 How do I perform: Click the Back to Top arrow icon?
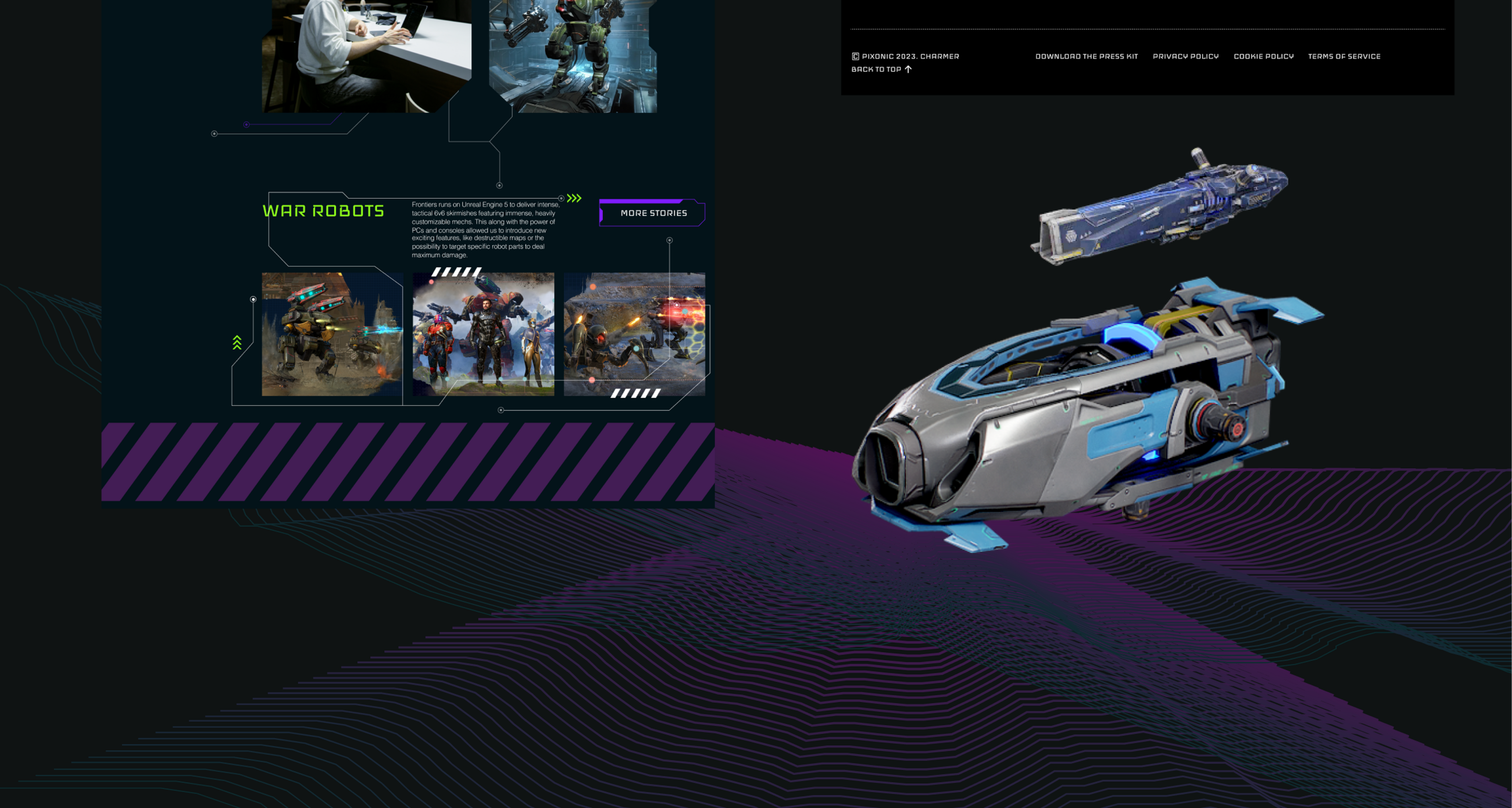[908, 69]
